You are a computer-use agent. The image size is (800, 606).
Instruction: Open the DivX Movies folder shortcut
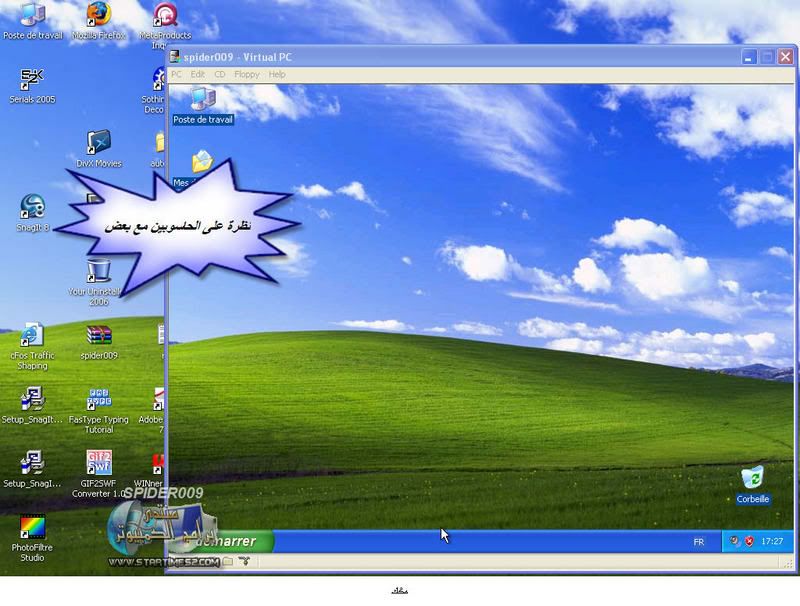coord(98,149)
